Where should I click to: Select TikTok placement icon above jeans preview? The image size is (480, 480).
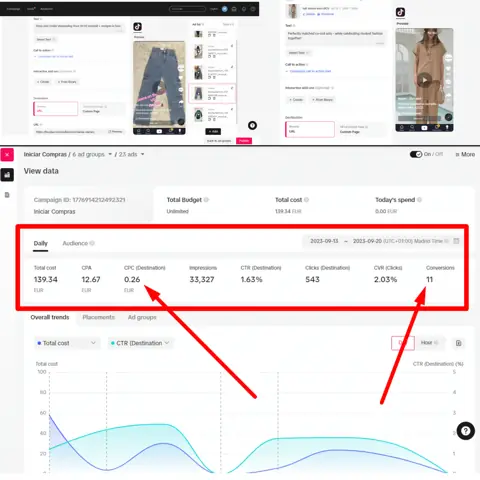pos(137,27)
